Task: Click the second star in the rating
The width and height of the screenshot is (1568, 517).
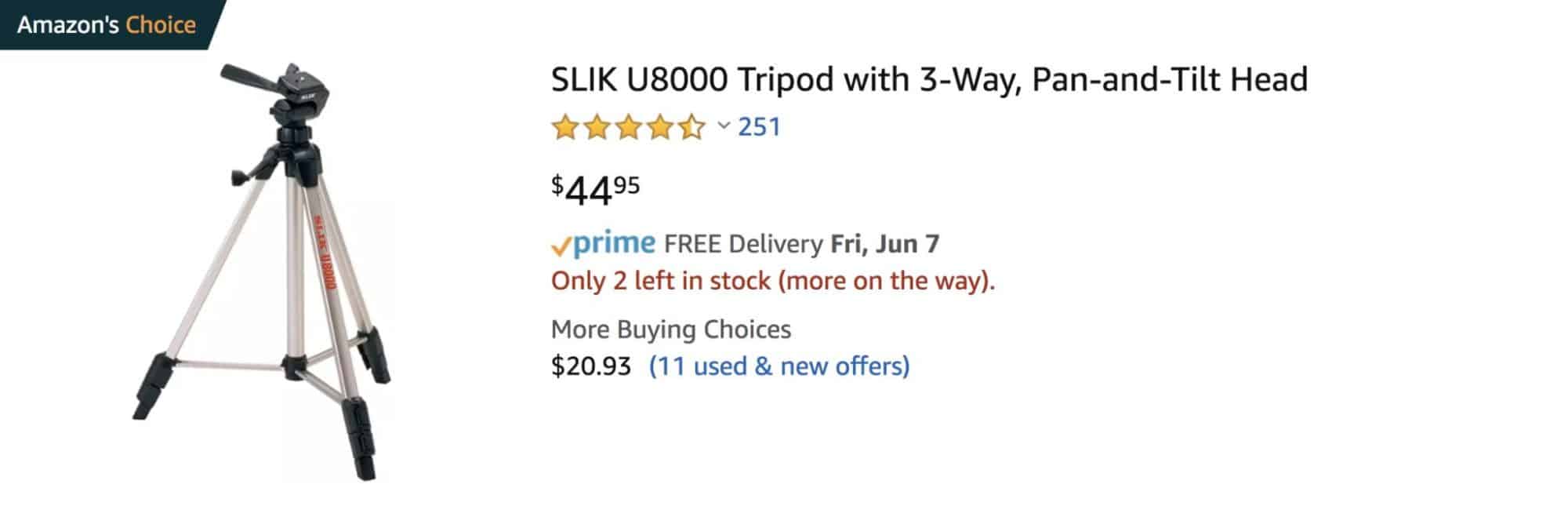Action: (598, 126)
